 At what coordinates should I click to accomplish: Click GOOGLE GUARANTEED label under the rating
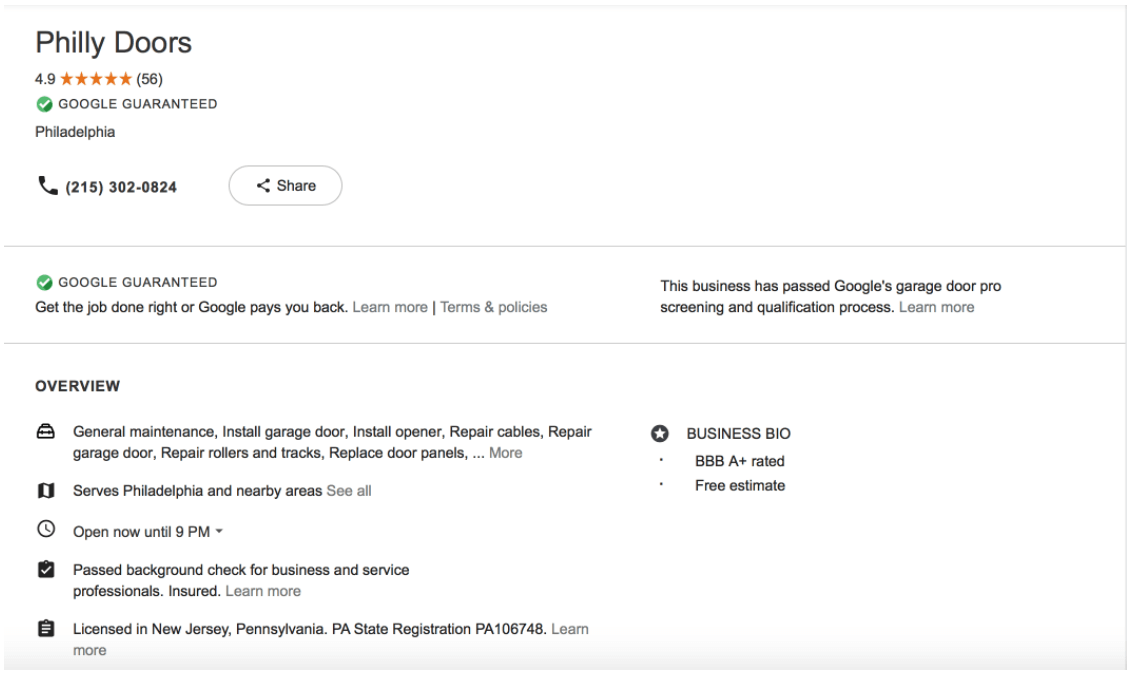pyautogui.click(x=138, y=104)
